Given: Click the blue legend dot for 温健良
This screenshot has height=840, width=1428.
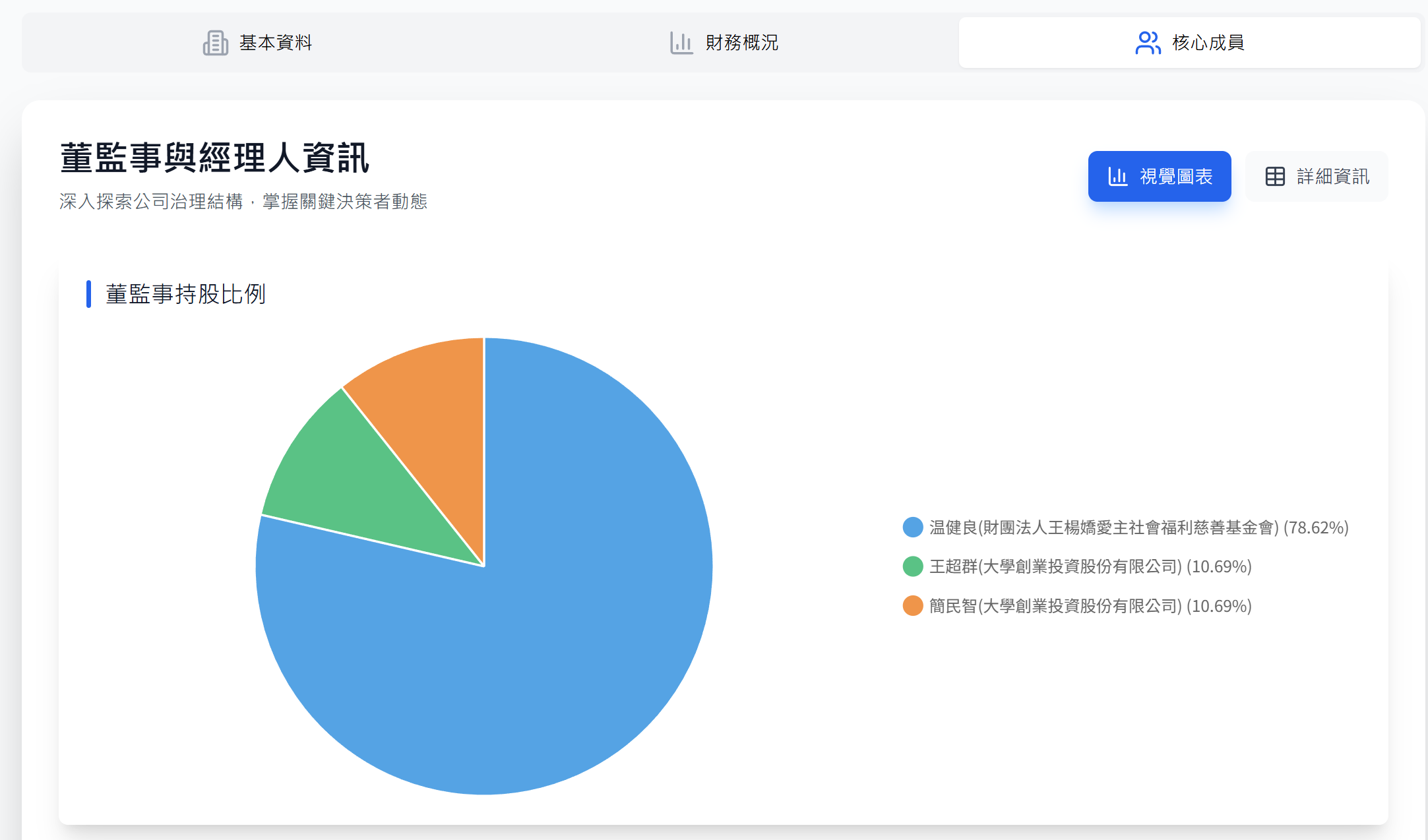Looking at the screenshot, I should [x=912, y=527].
